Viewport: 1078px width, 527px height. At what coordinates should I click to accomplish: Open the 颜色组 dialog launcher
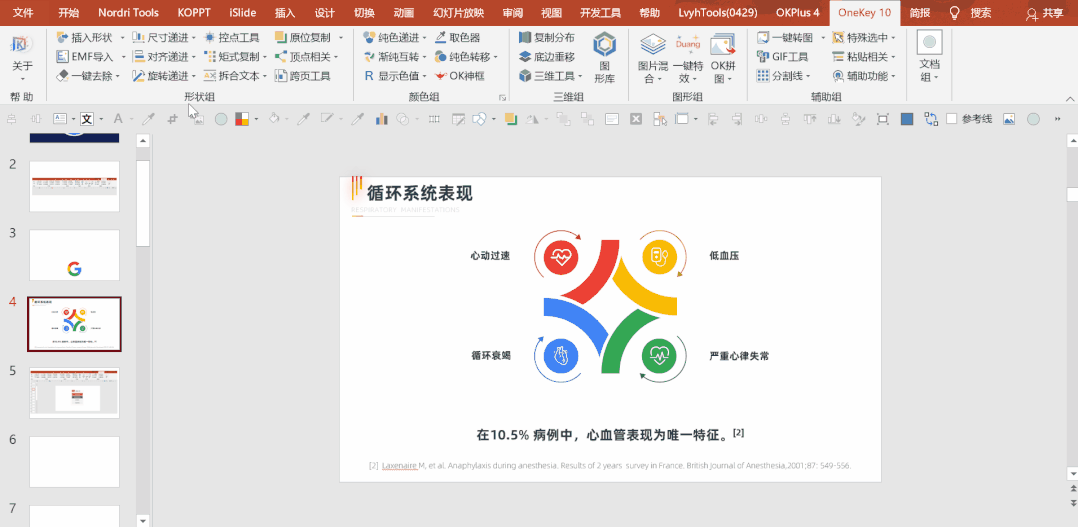pyautogui.click(x=503, y=98)
